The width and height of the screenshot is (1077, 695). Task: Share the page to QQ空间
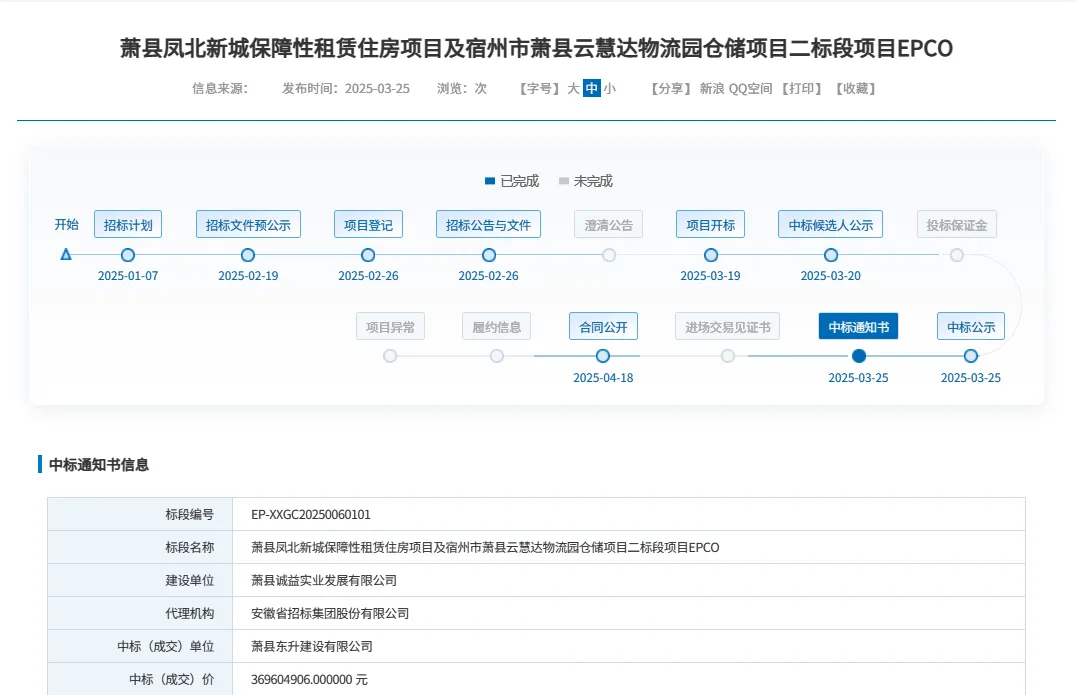tap(750, 88)
